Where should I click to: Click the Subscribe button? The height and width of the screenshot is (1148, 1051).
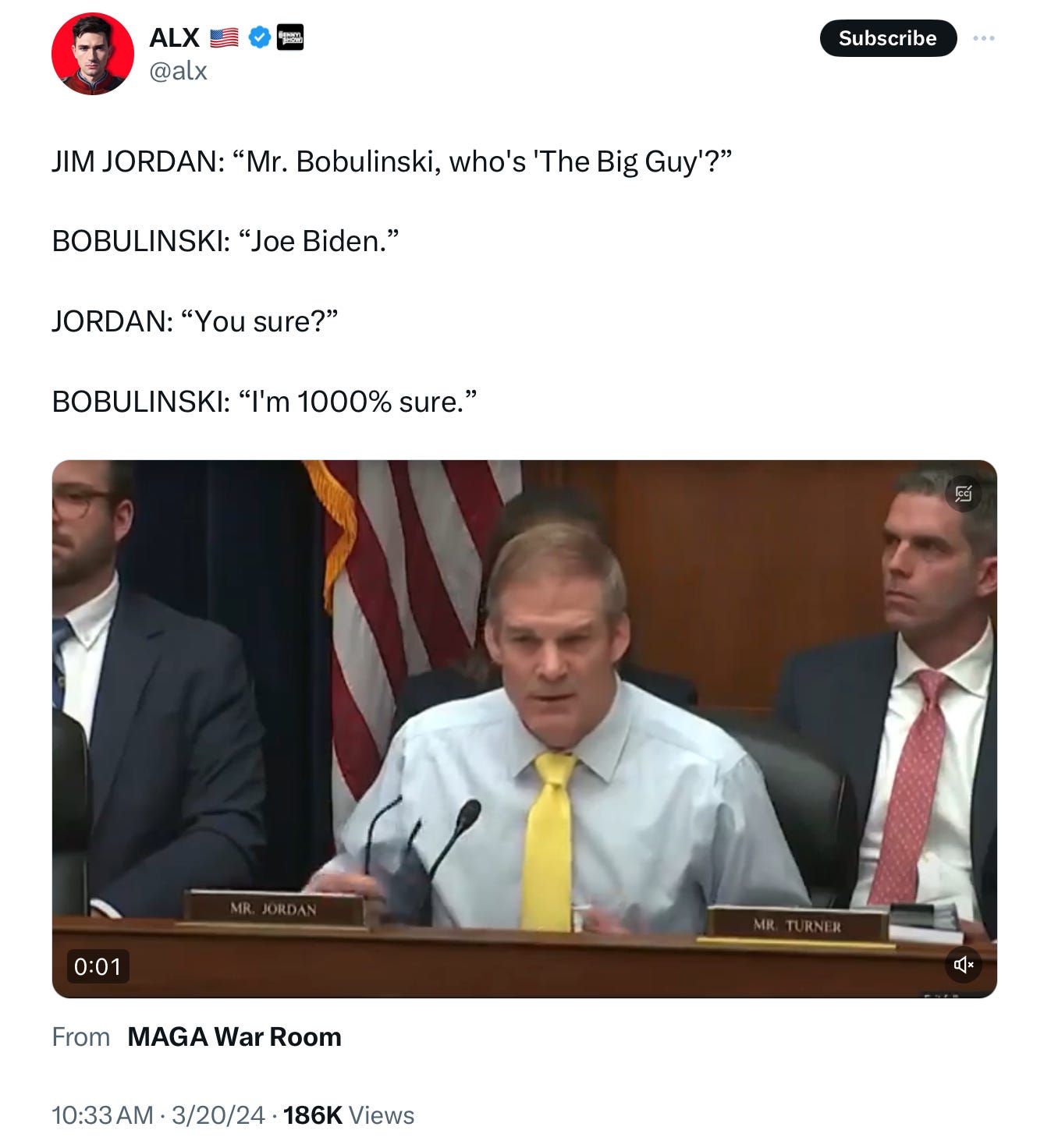coord(888,38)
